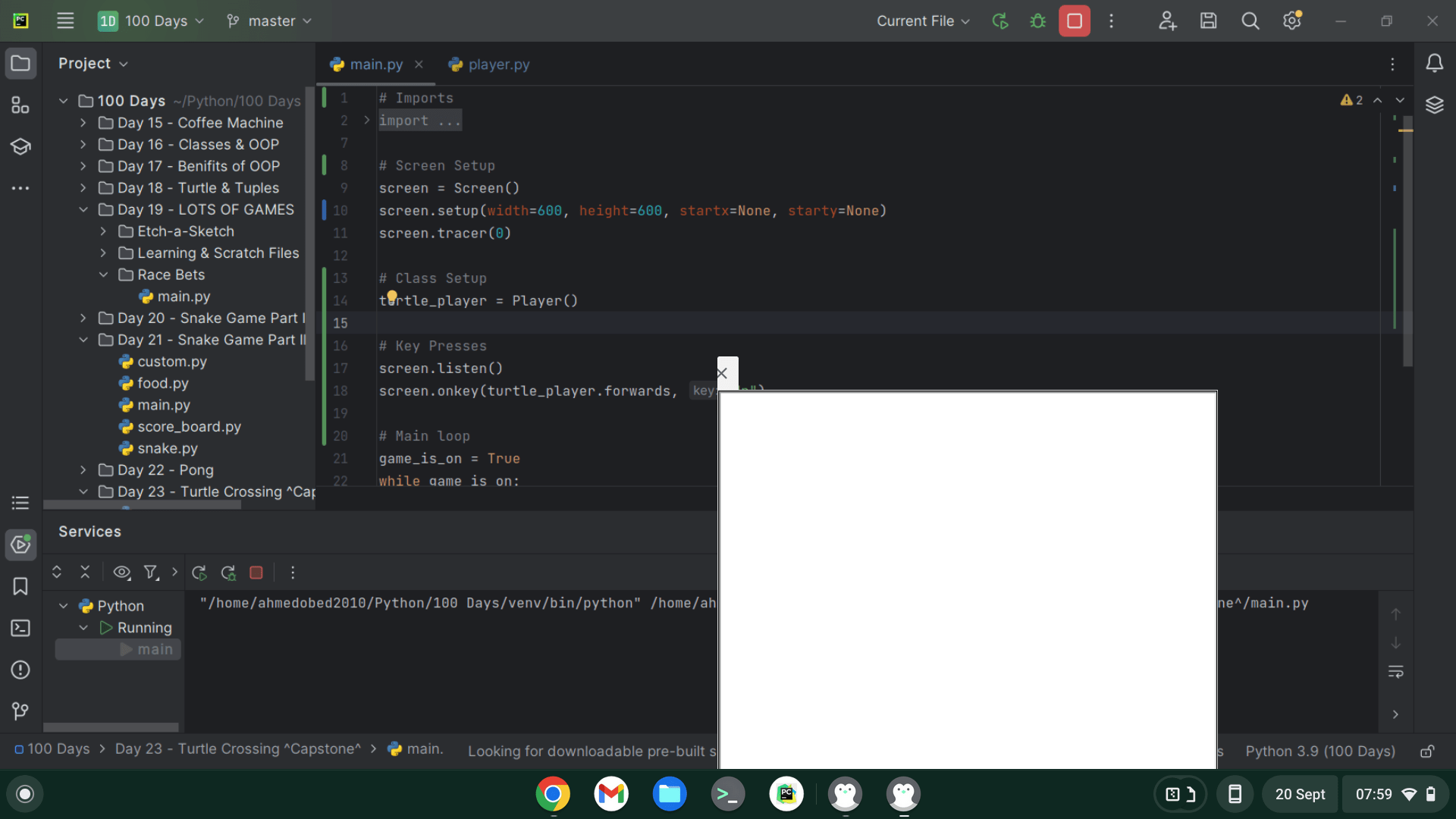Open the more actions menu beside stop button
1456x819 pixels.
click(1111, 20)
